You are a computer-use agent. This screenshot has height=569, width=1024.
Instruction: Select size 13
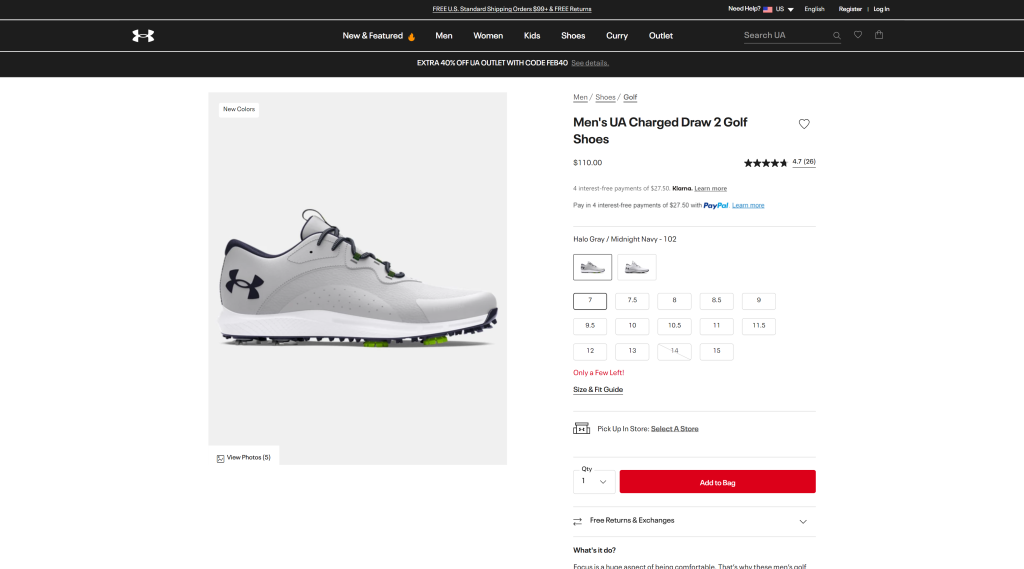tap(632, 351)
